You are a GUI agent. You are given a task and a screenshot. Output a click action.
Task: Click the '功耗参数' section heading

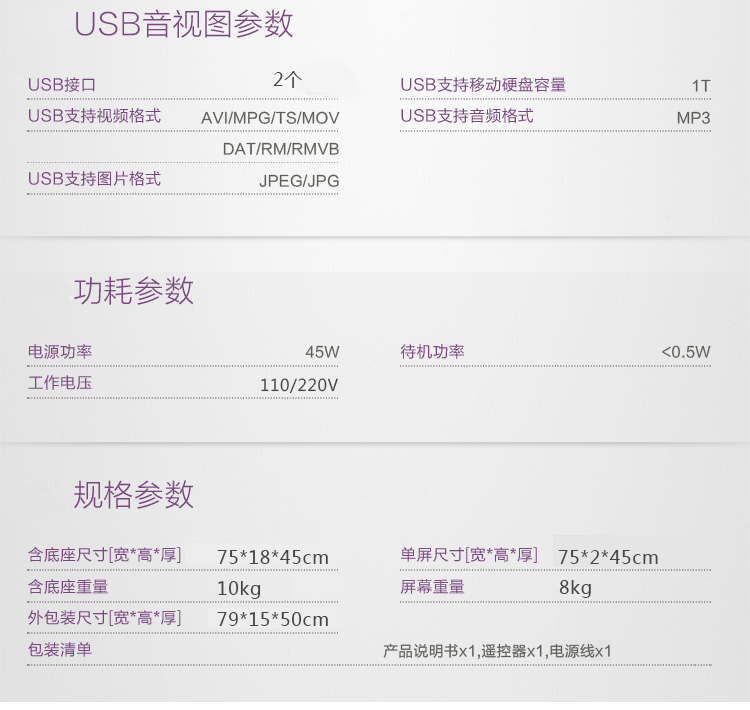[133, 291]
